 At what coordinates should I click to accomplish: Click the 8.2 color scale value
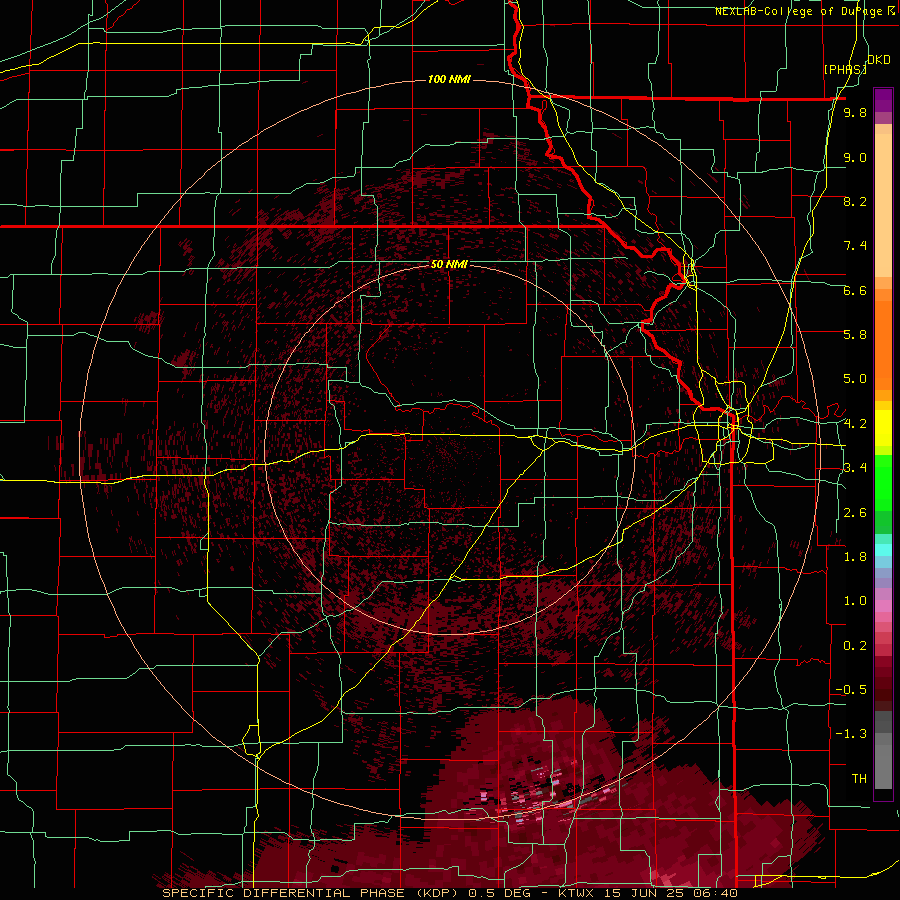(855, 201)
